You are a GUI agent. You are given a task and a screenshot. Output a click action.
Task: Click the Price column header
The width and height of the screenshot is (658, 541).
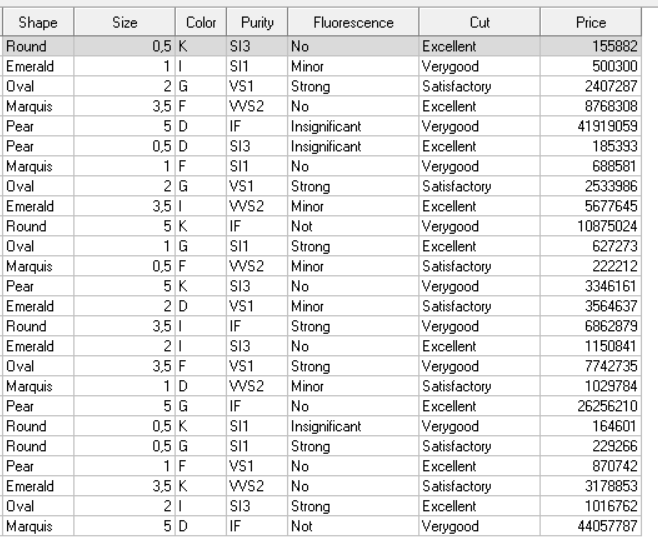591,22
